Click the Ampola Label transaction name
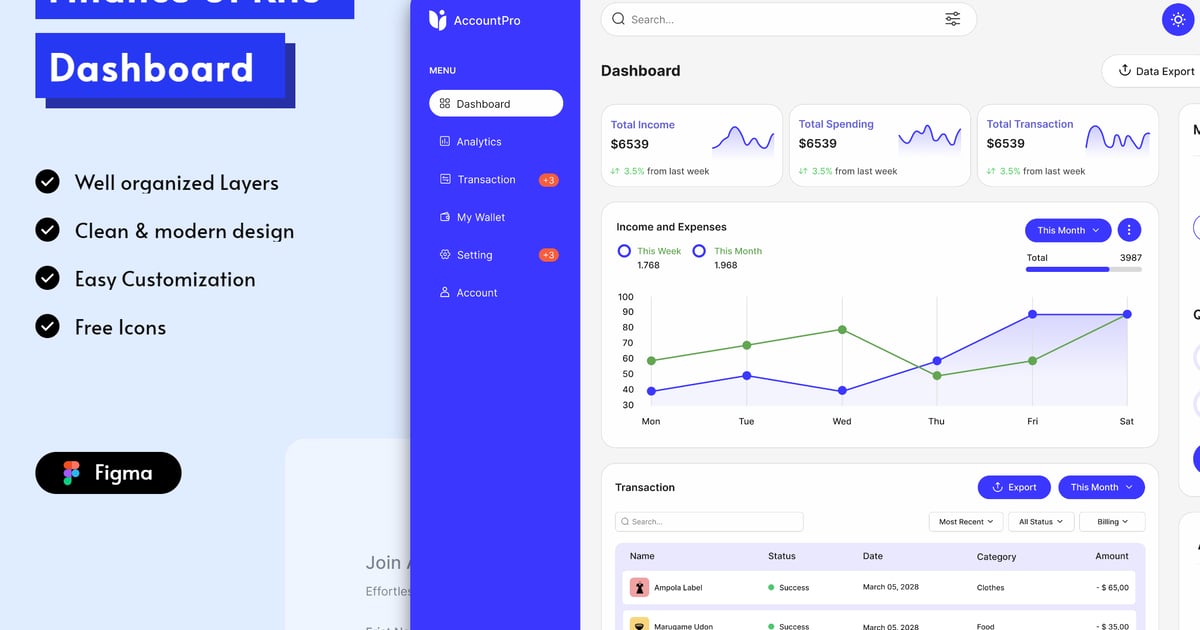The height and width of the screenshot is (630, 1200). pos(678,588)
